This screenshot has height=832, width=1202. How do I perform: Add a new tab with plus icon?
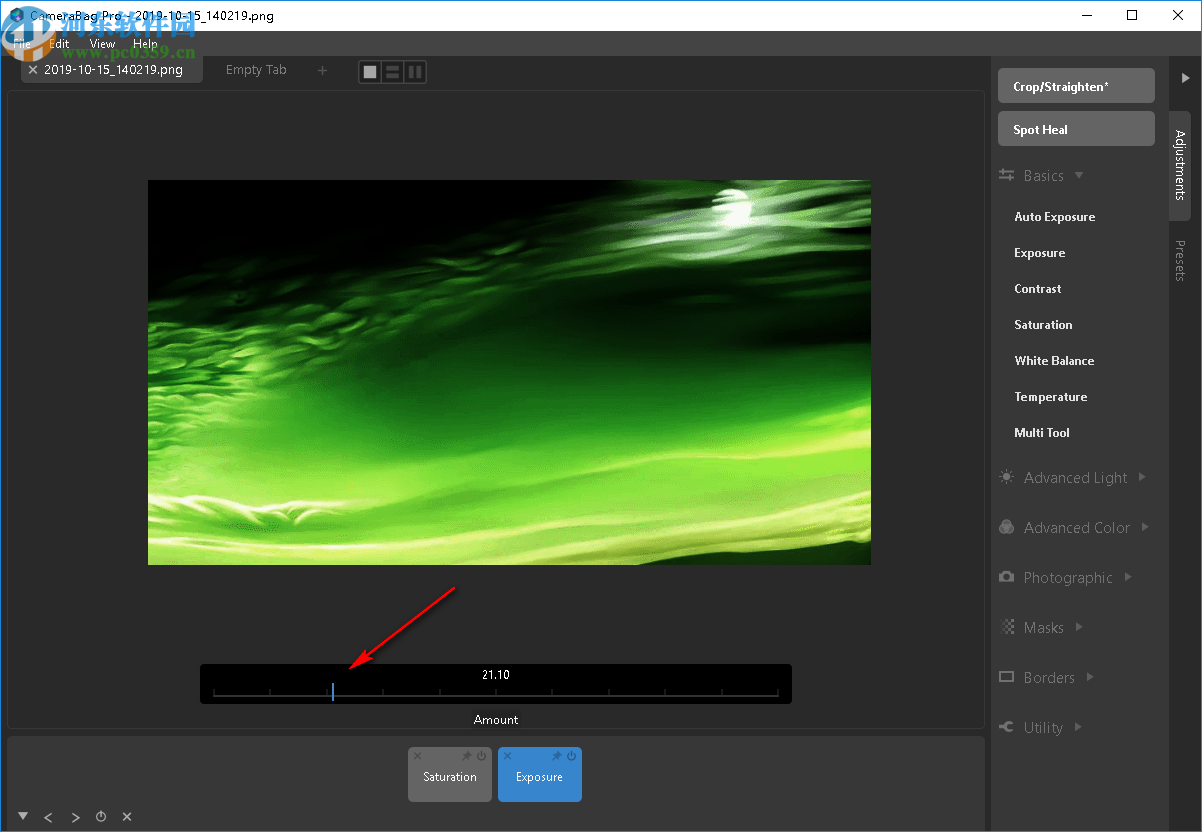(x=322, y=70)
